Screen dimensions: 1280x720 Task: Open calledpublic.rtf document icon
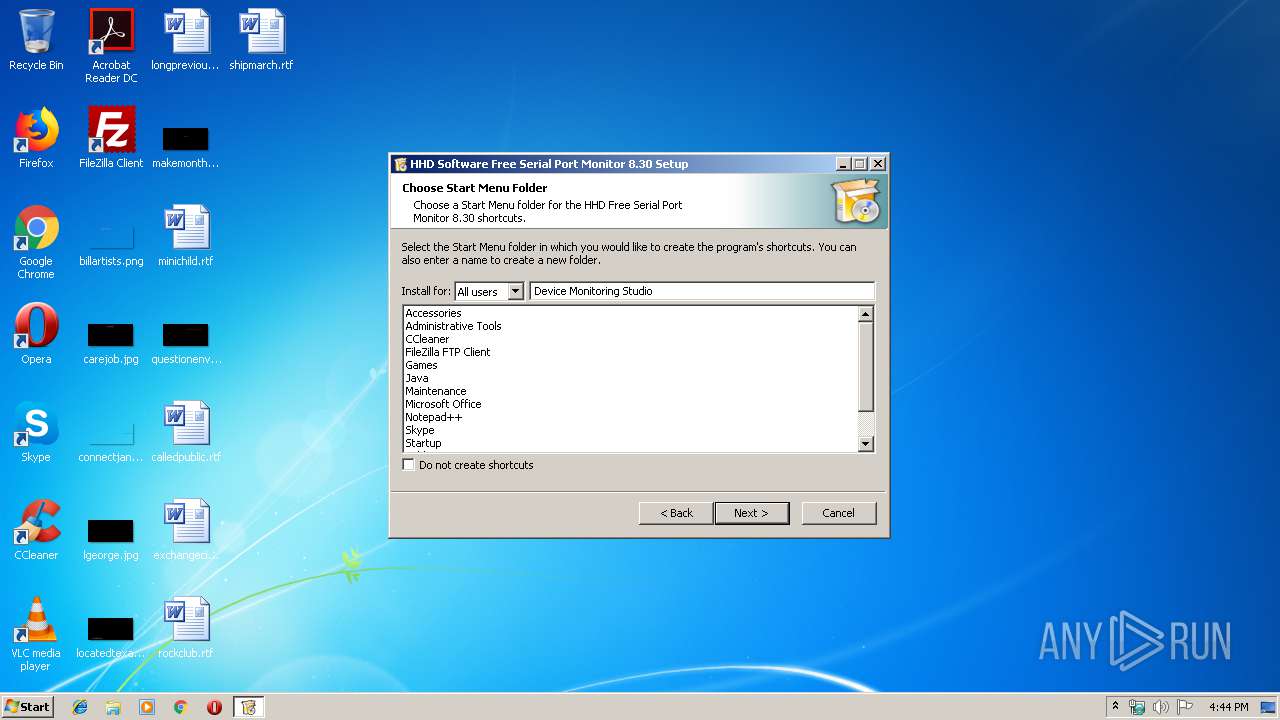pyautogui.click(x=186, y=432)
